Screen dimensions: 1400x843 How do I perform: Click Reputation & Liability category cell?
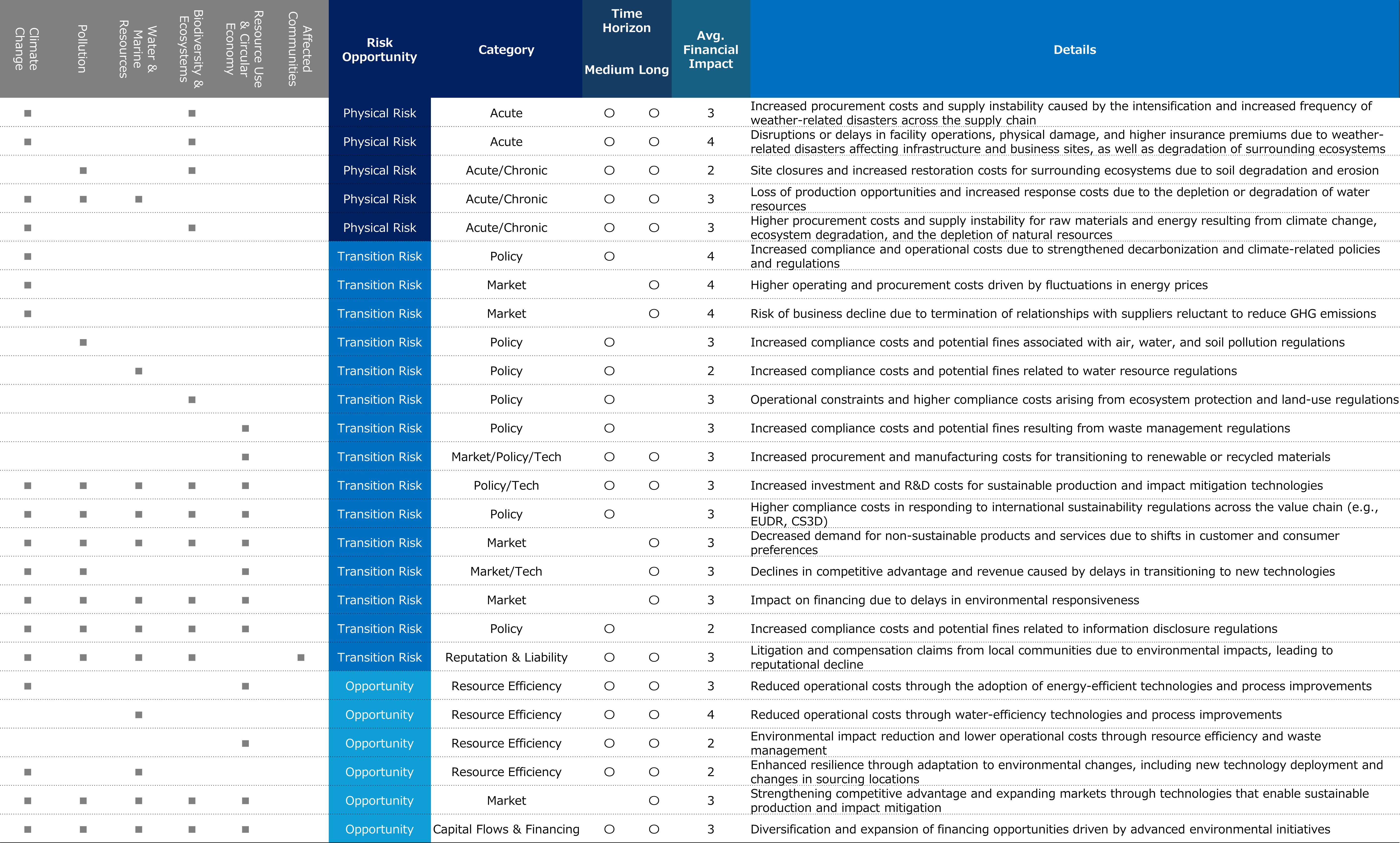[x=506, y=657]
